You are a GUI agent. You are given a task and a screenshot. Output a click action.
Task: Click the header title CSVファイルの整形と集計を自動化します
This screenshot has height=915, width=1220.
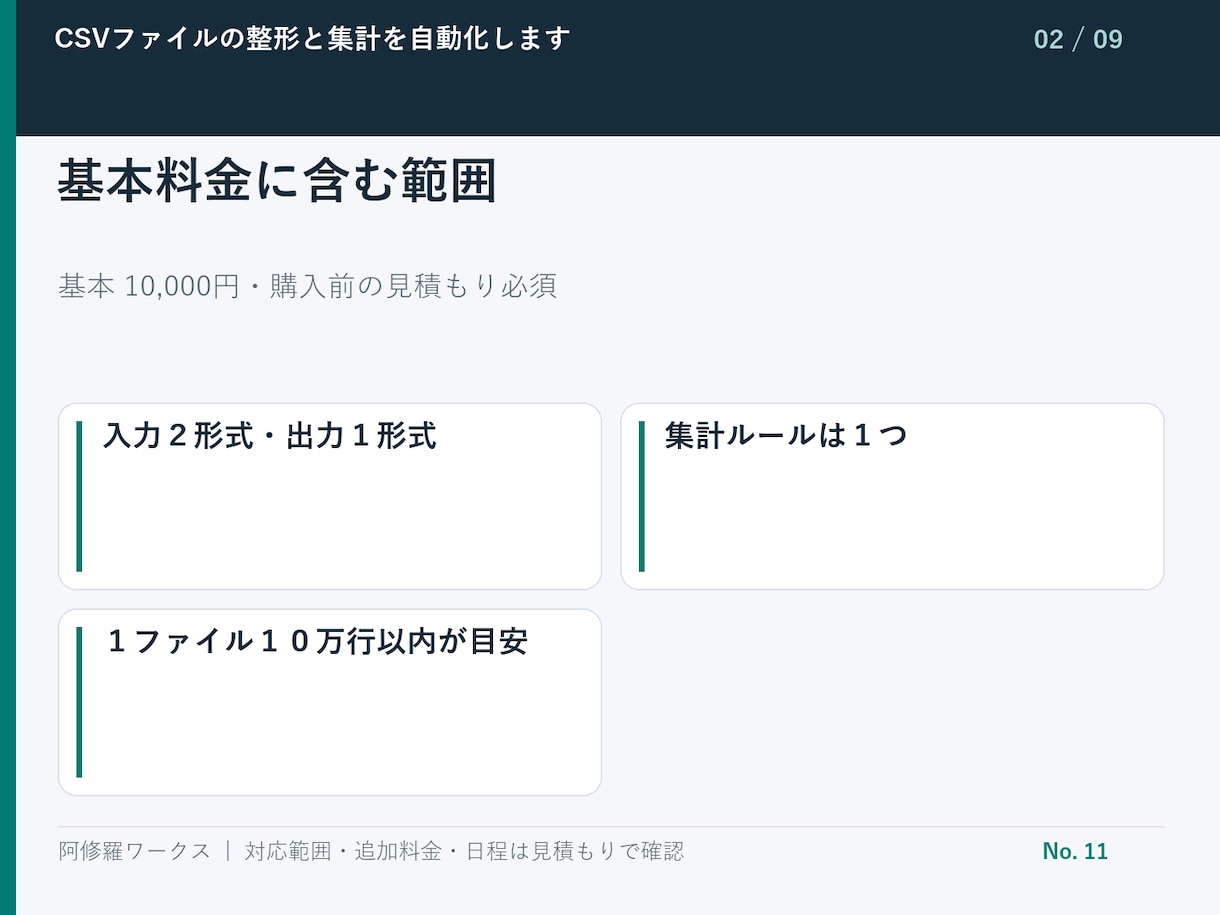pyautogui.click(x=312, y=39)
